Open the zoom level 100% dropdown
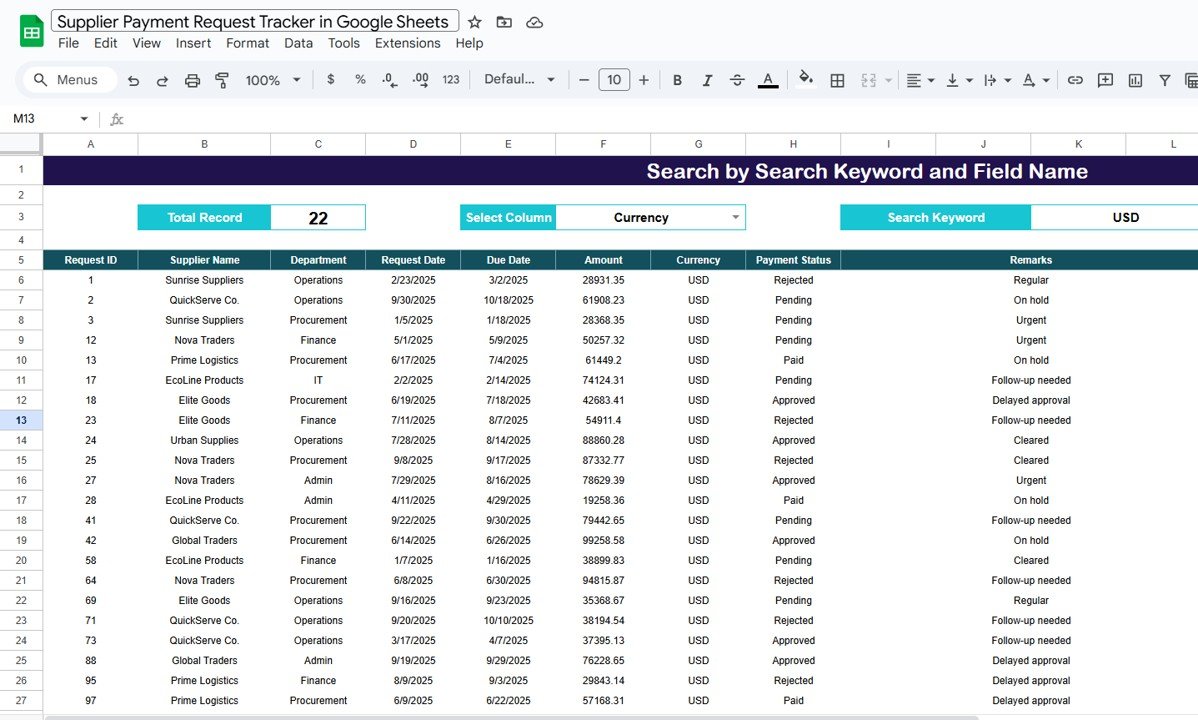This screenshot has height=720, width=1198. pos(270,80)
